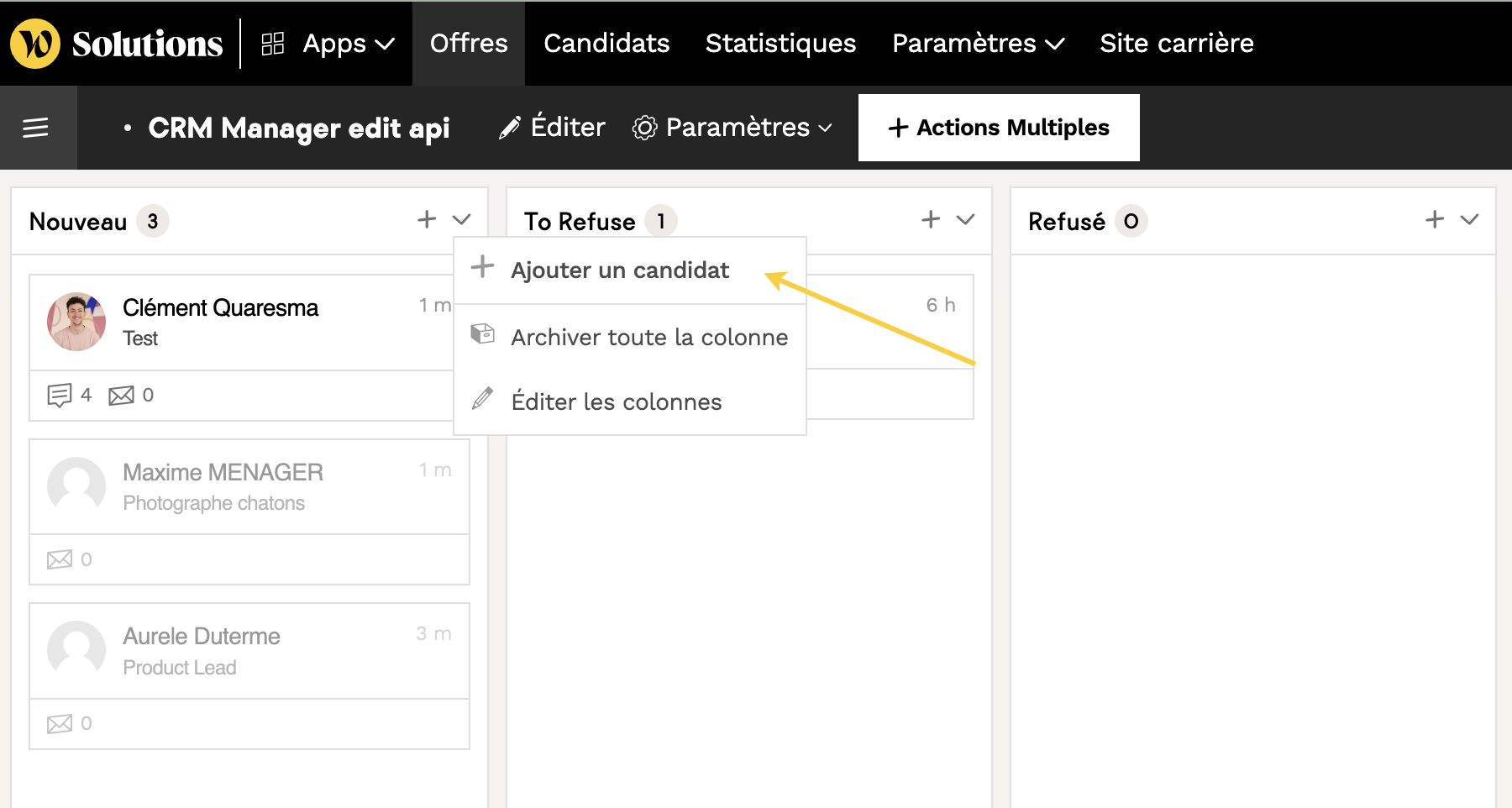This screenshot has height=808, width=1512.
Task: Click plus icon in Nouveau column header
Action: coord(427,220)
